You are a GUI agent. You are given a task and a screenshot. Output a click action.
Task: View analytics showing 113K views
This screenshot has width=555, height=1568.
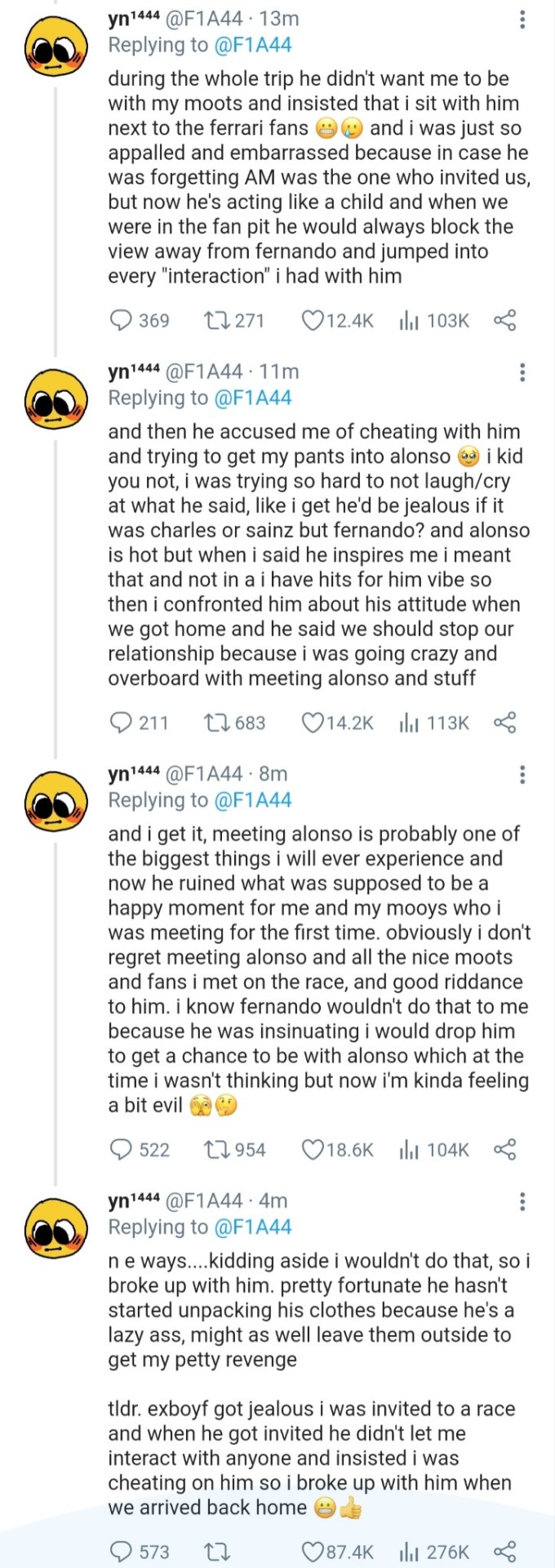click(x=434, y=723)
